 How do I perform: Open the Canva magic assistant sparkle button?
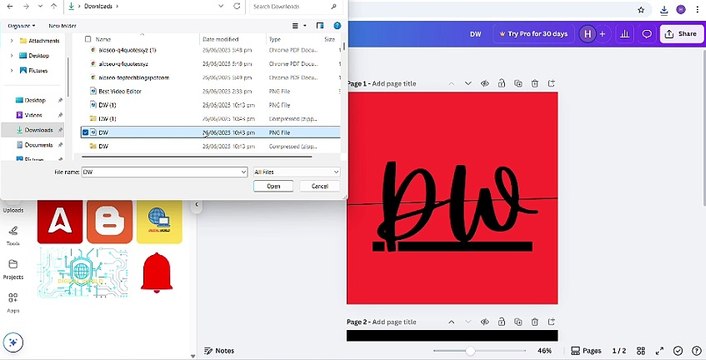point(13,342)
